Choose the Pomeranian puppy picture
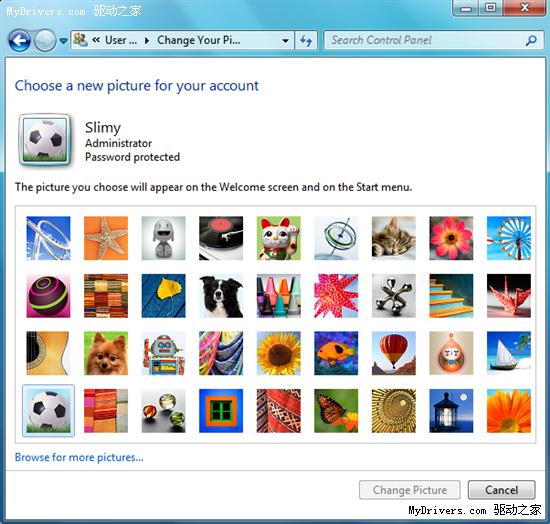 tap(106, 353)
